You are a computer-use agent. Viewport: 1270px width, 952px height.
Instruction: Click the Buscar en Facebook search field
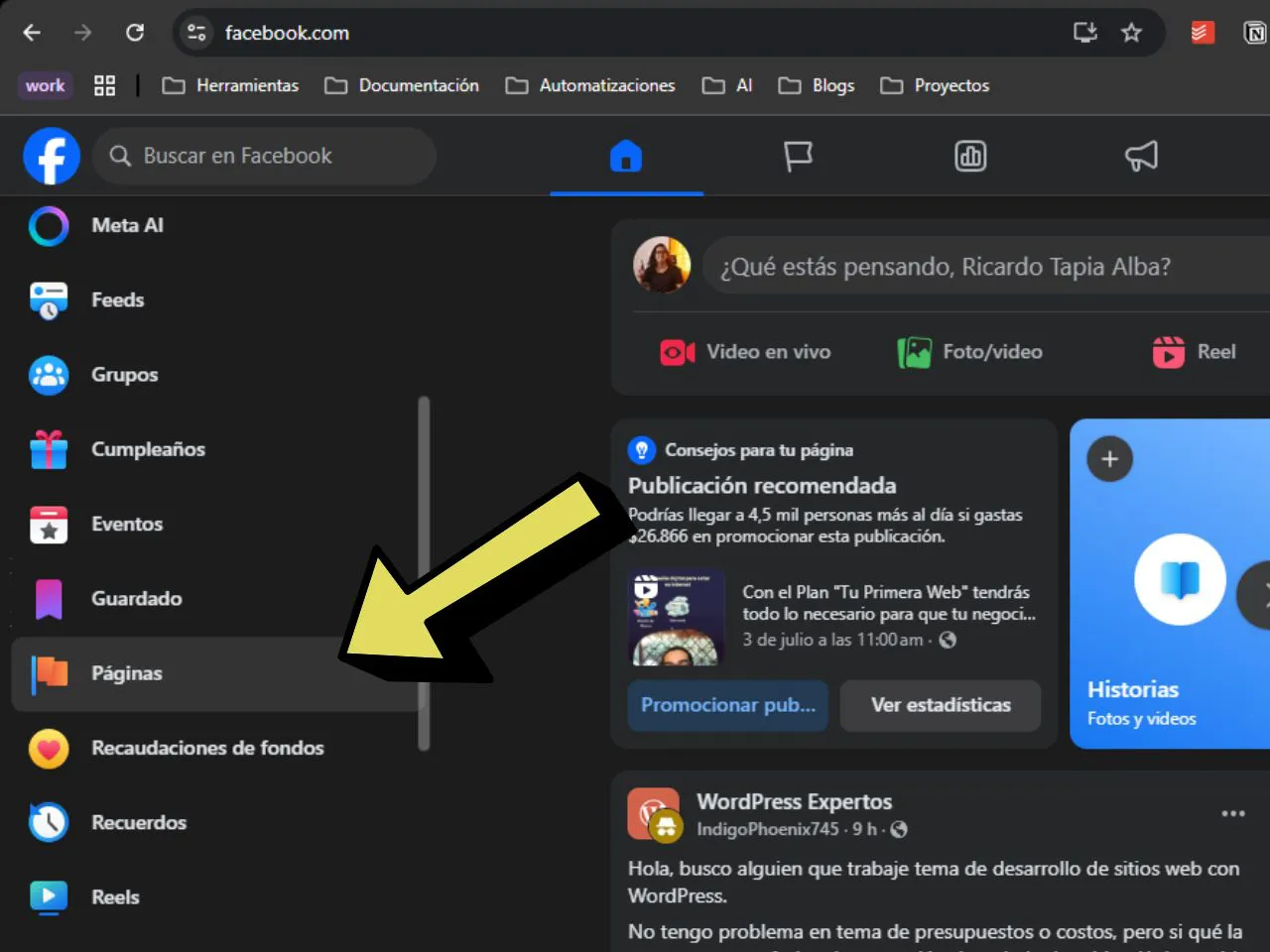pos(264,156)
